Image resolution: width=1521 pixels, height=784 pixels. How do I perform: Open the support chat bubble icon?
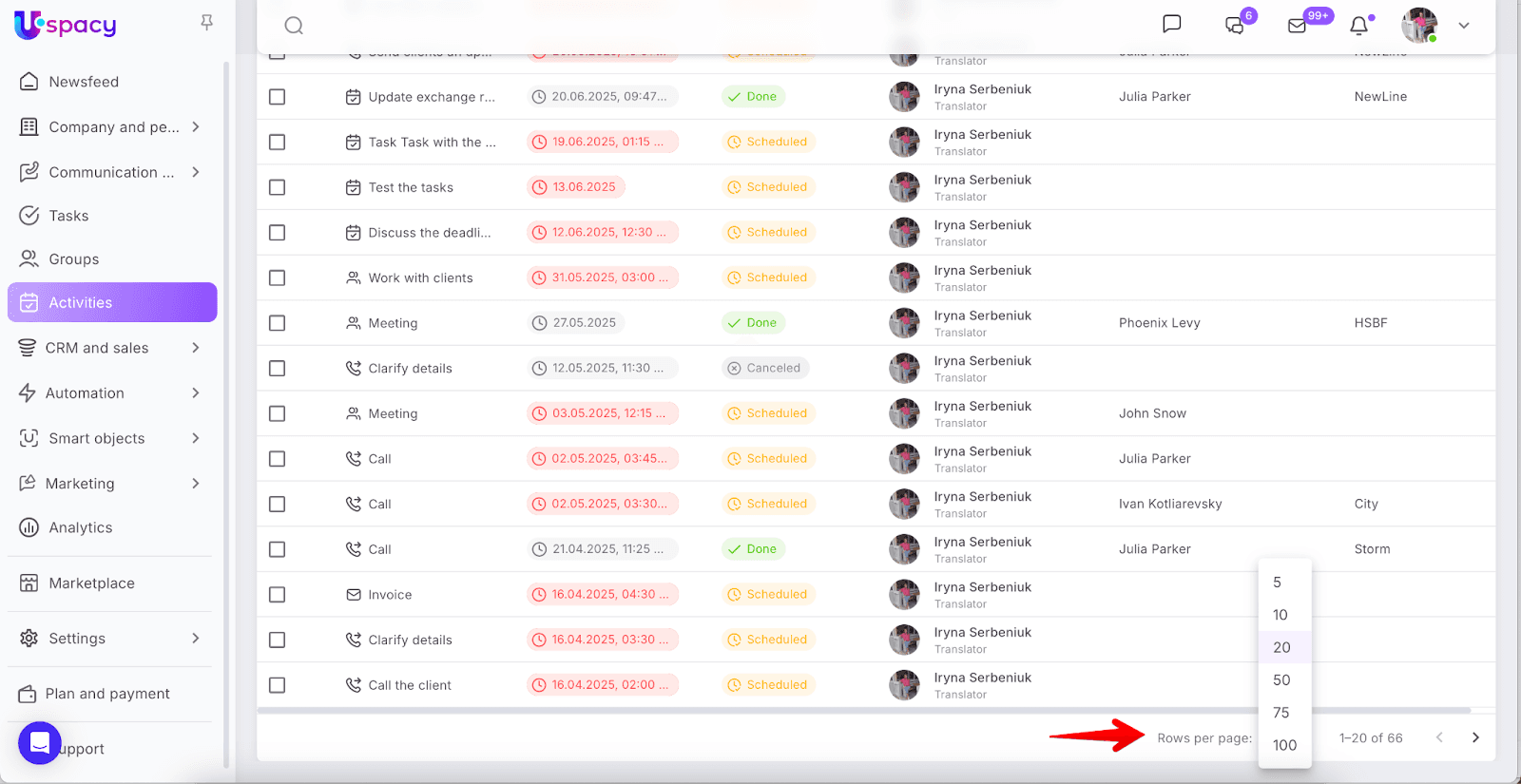pyautogui.click(x=40, y=742)
